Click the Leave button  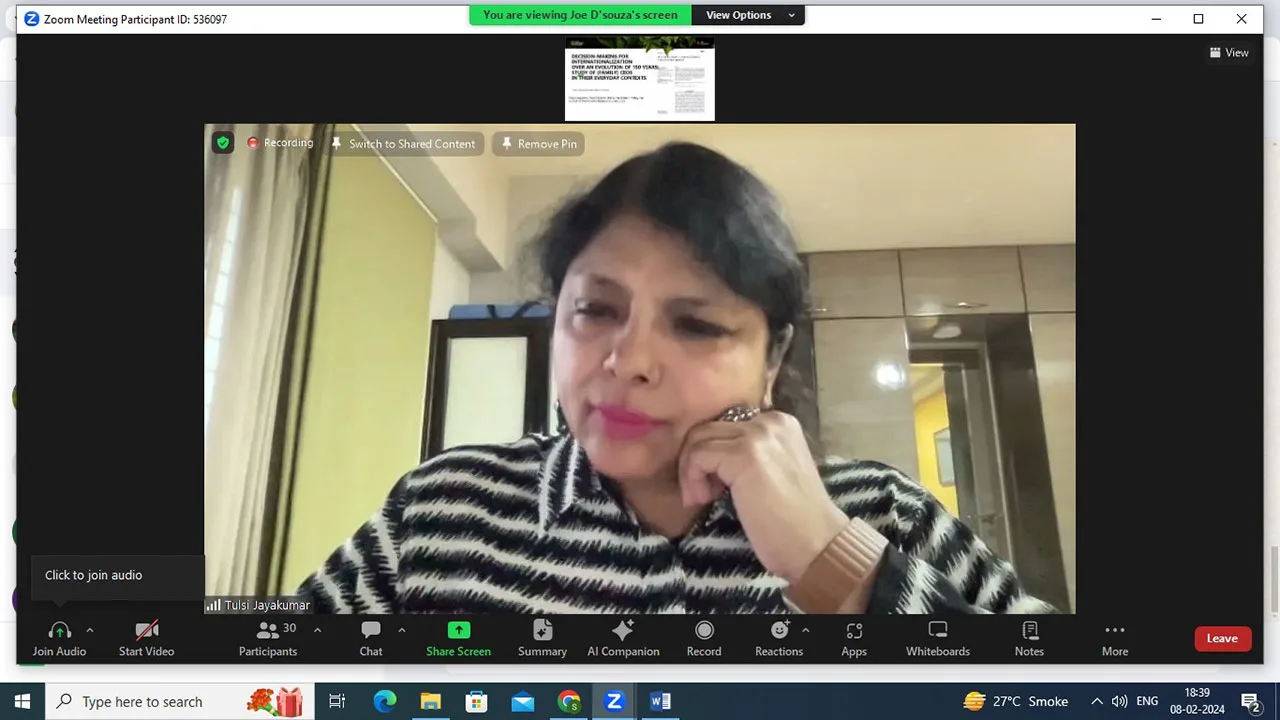[x=1222, y=638]
